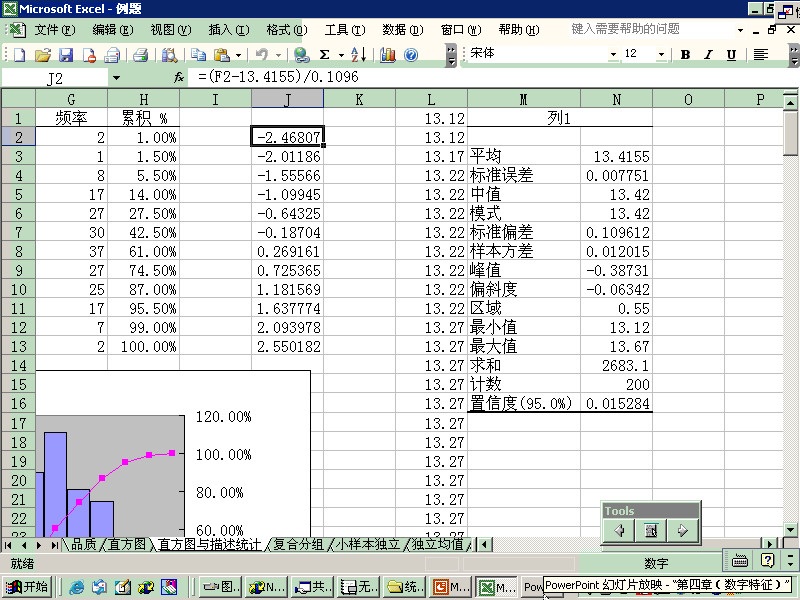Screen dimensions: 800x600
Task: Click the formula bar text field
Action: (492, 77)
